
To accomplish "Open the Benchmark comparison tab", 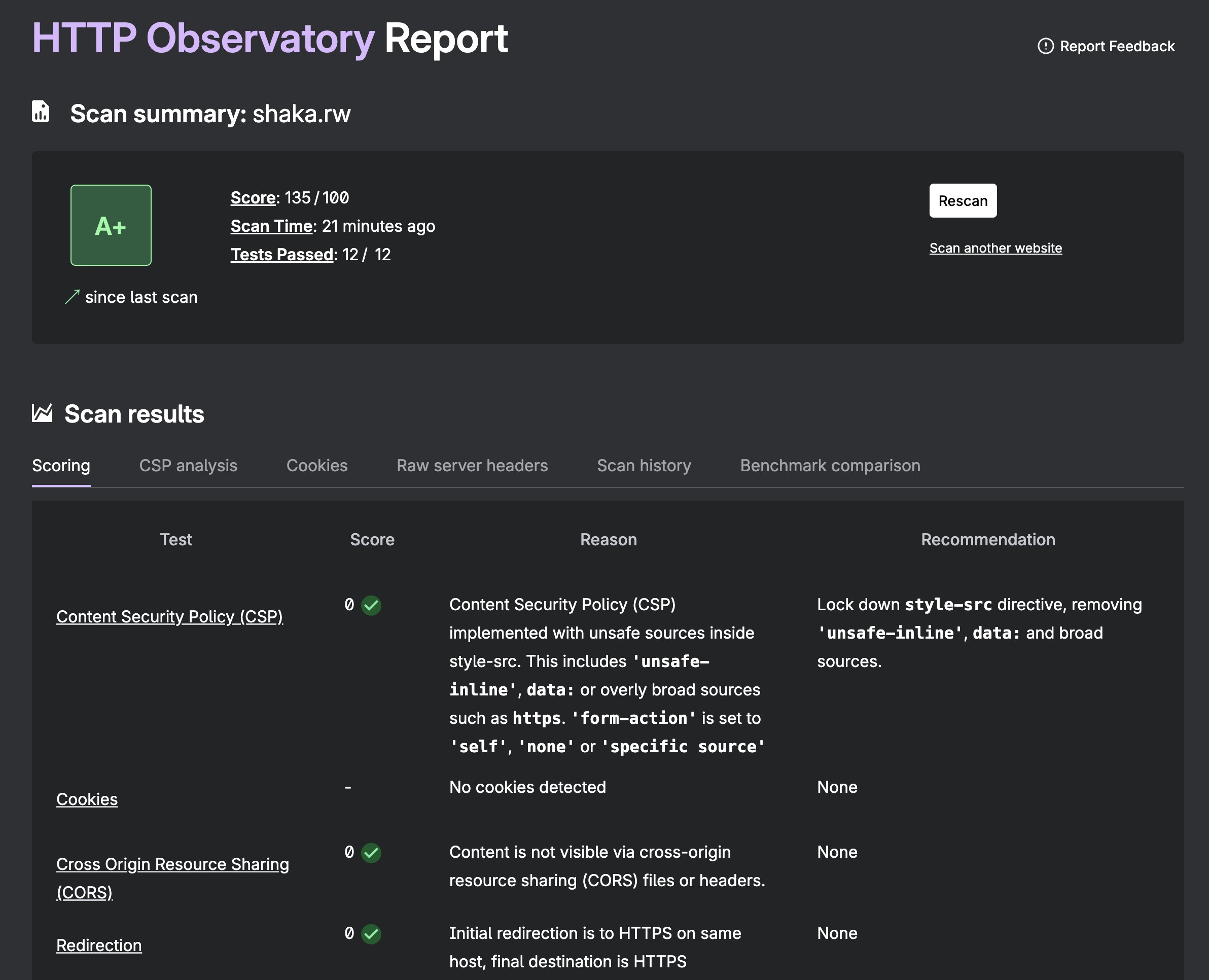I will coord(830,465).
